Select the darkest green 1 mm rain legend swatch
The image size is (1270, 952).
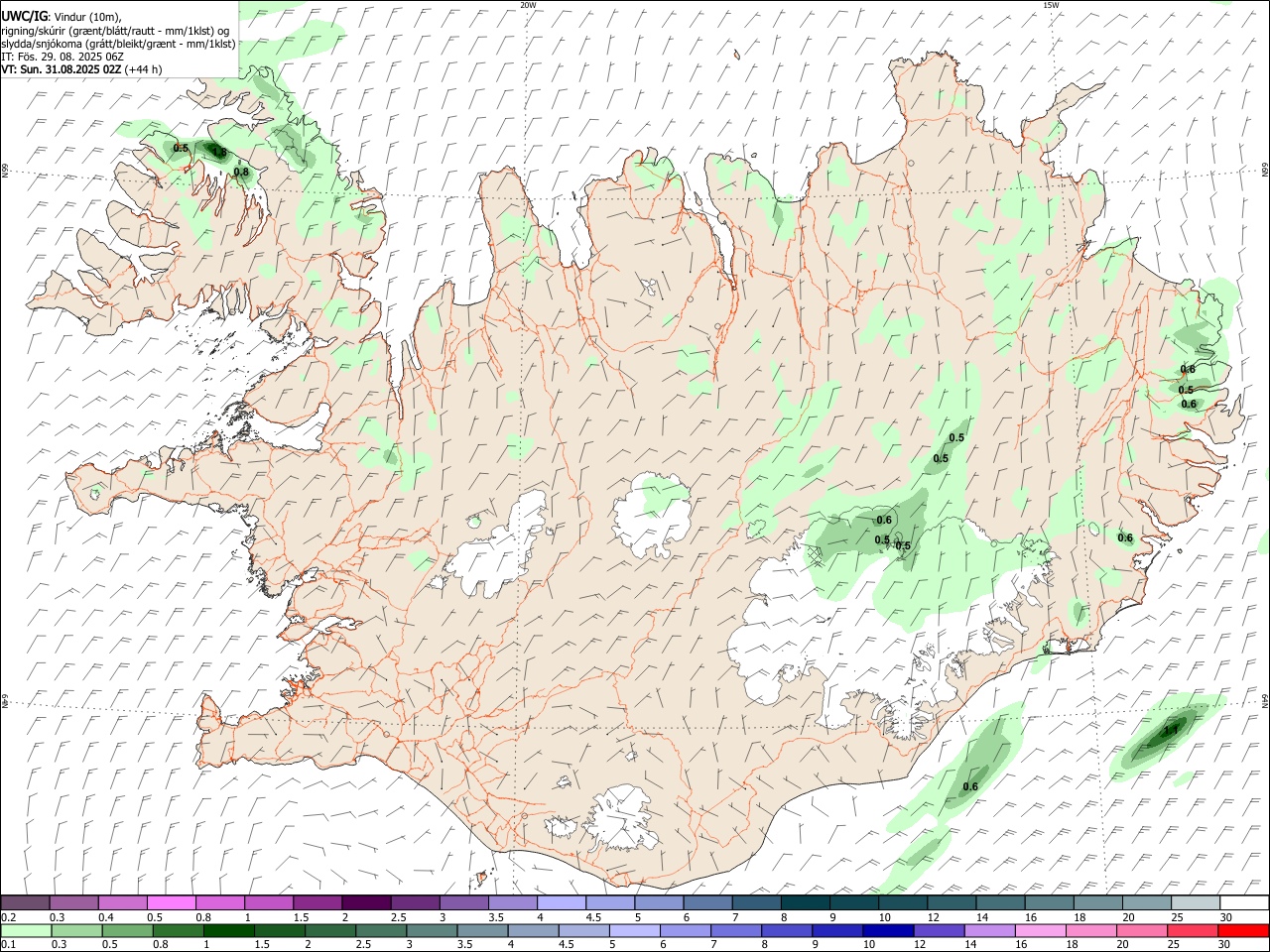pyautogui.click(x=228, y=930)
